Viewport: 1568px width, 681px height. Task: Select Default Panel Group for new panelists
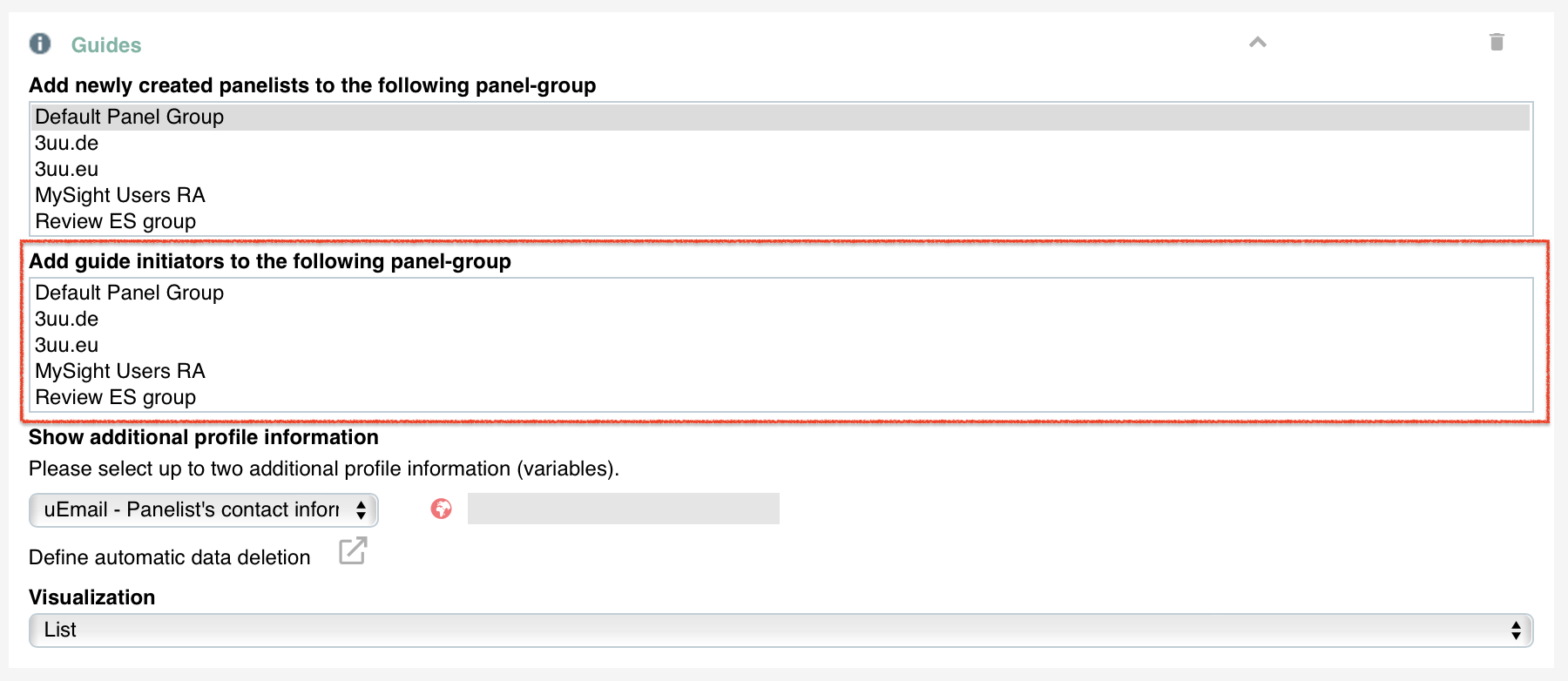coord(781,117)
